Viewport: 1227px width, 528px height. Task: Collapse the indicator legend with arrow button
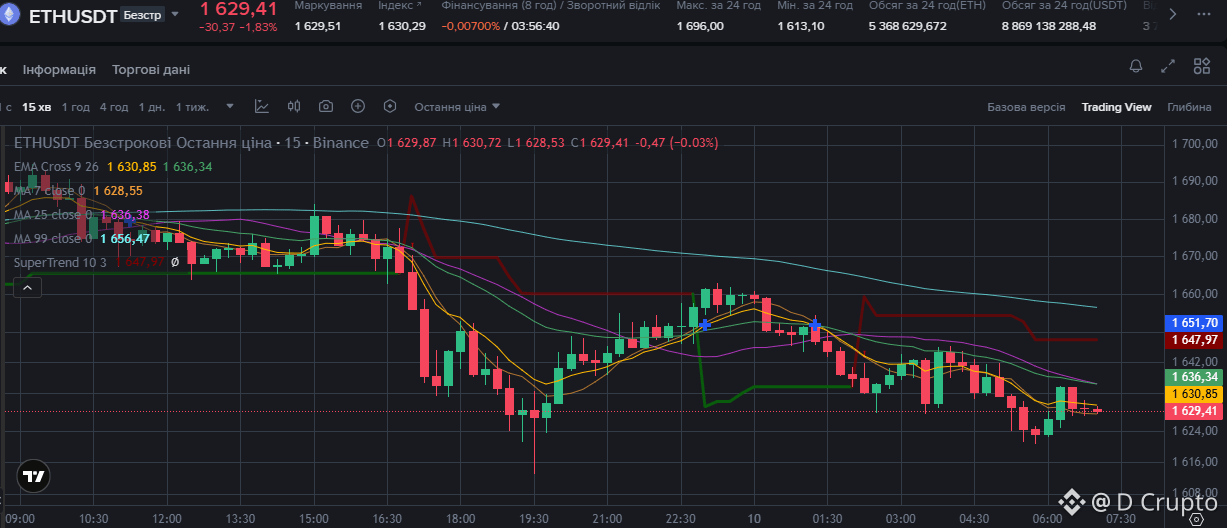click(27, 289)
